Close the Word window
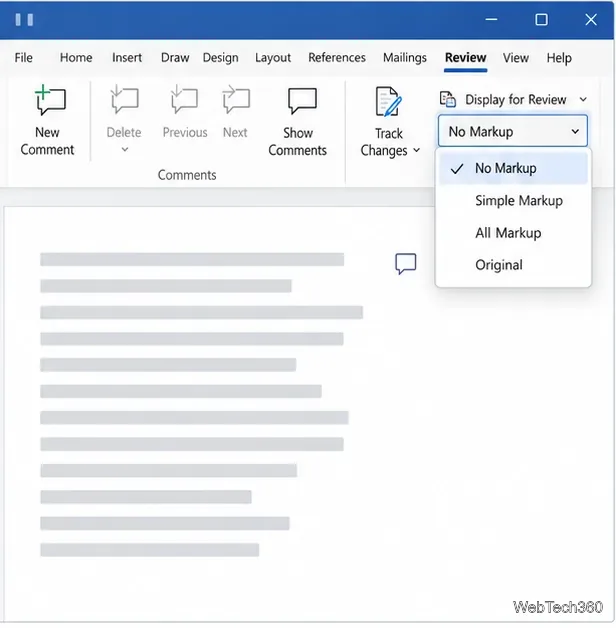The image size is (616, 628). (591, 19)
